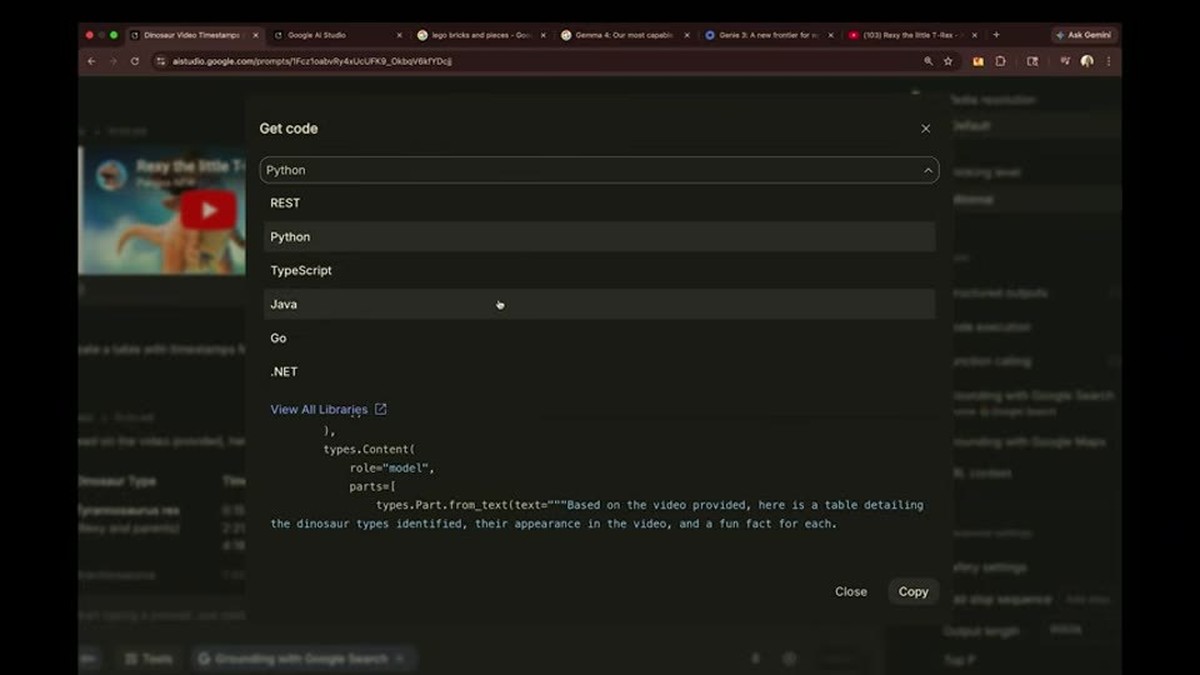Open a new browser tab with plus
The image size is (1200, 675).
tap(995, 35)
